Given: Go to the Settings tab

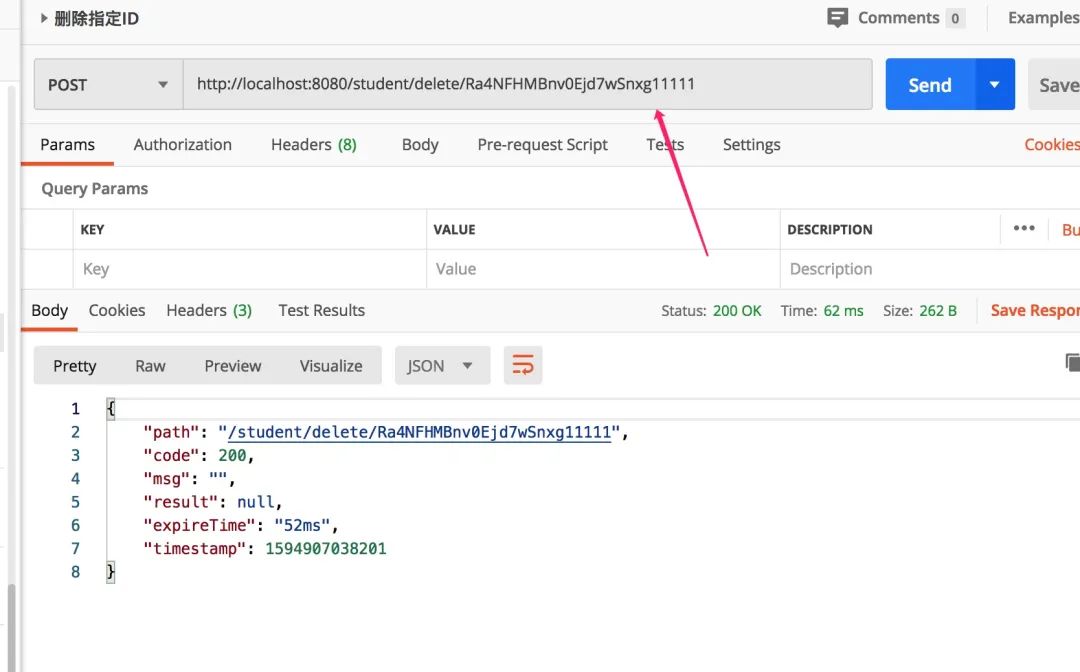Looking at the screenshot, I should pos(751,145).
